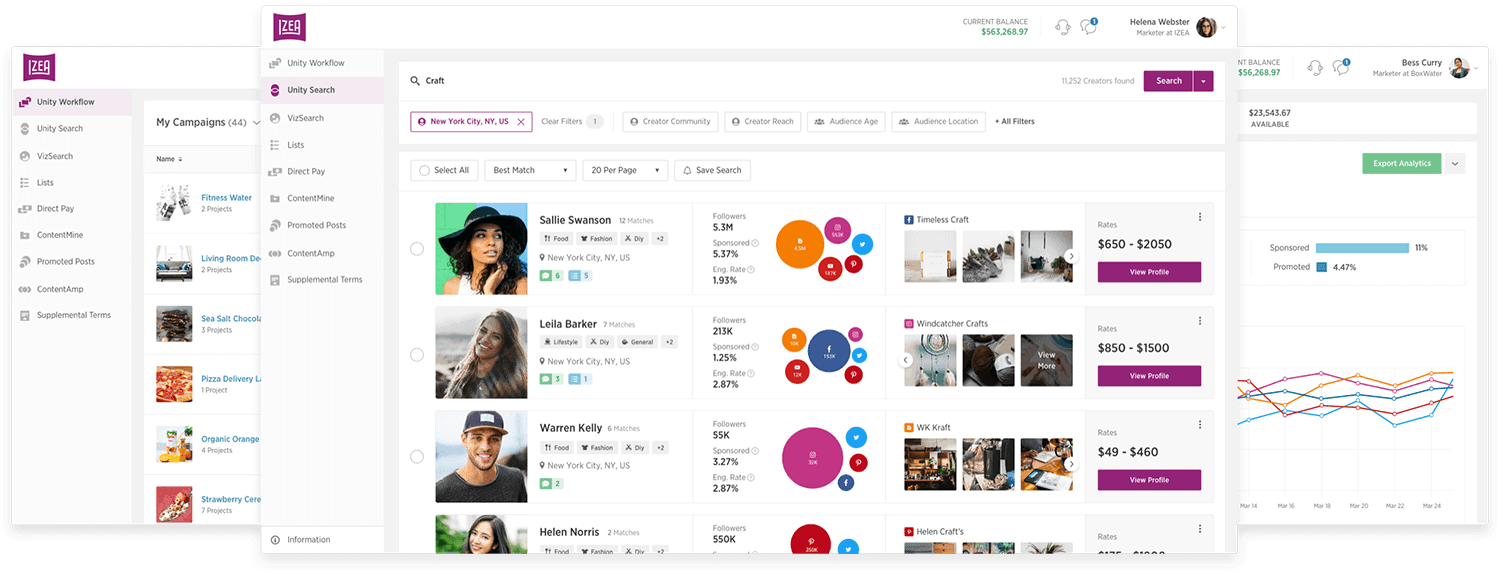Screen dimensions: 1500x574
Task: Click the Sponsored info icon for Sallie Swanson
Action: click(755, 243)
